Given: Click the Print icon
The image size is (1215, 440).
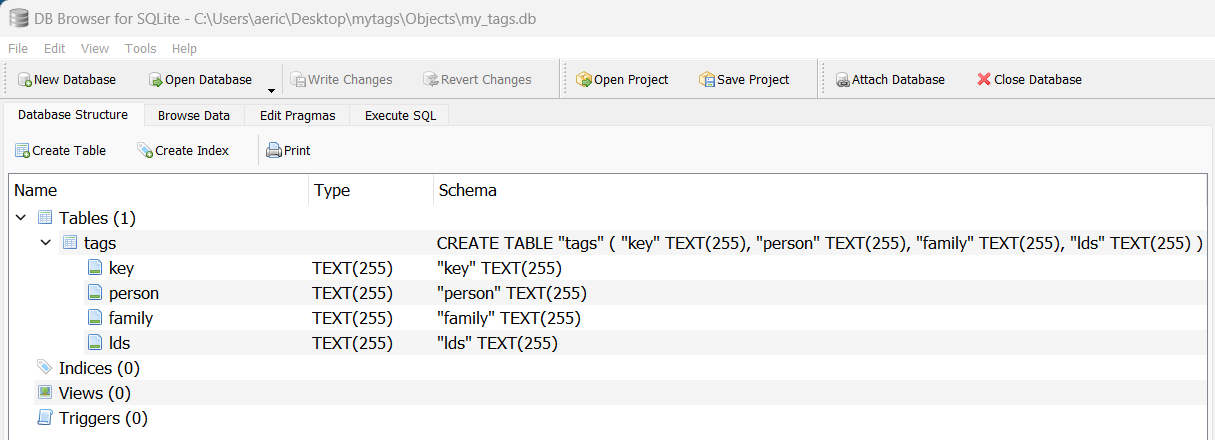Looking at the screenshot, I should tap(274, 151).
